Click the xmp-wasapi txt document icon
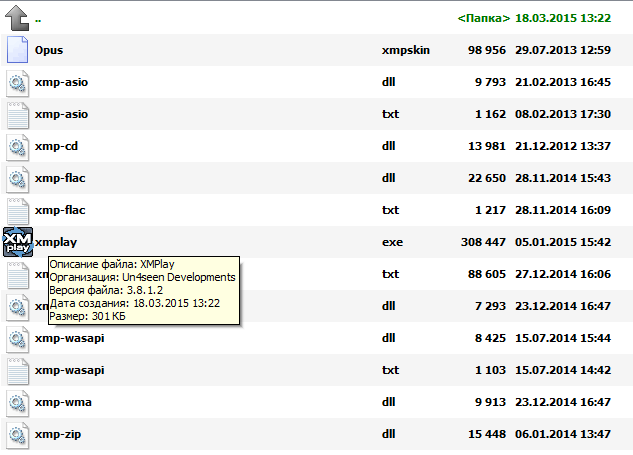This screenshot has width=633, height=455. (17, 371)
